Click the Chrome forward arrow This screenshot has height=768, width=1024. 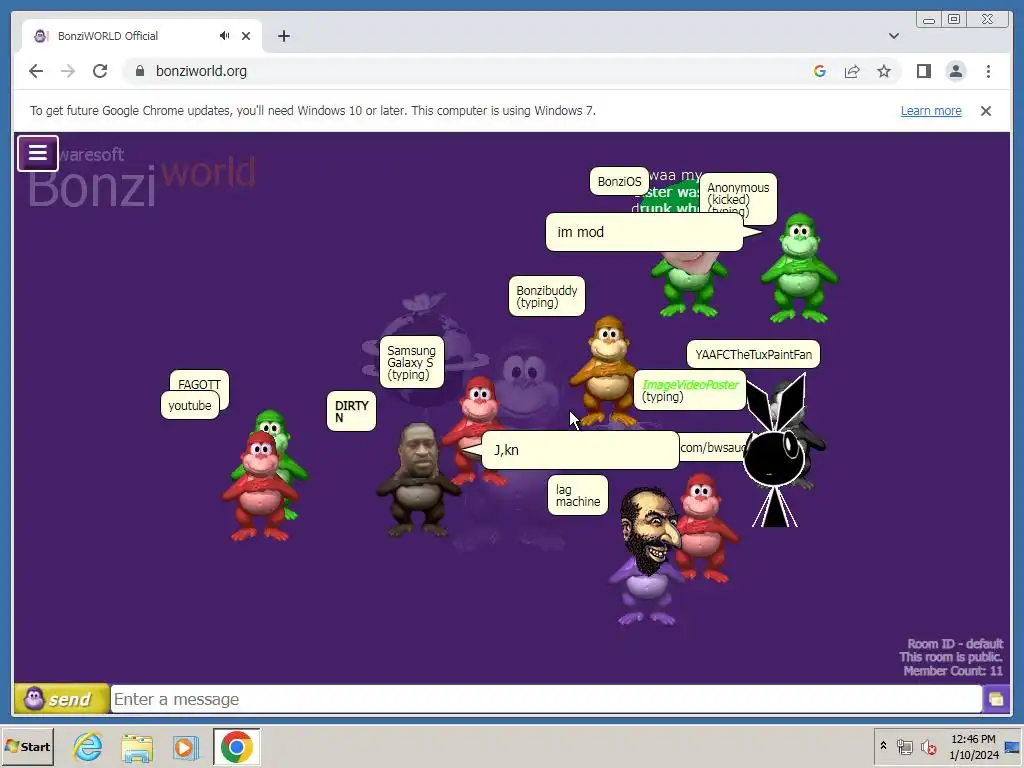68,71
